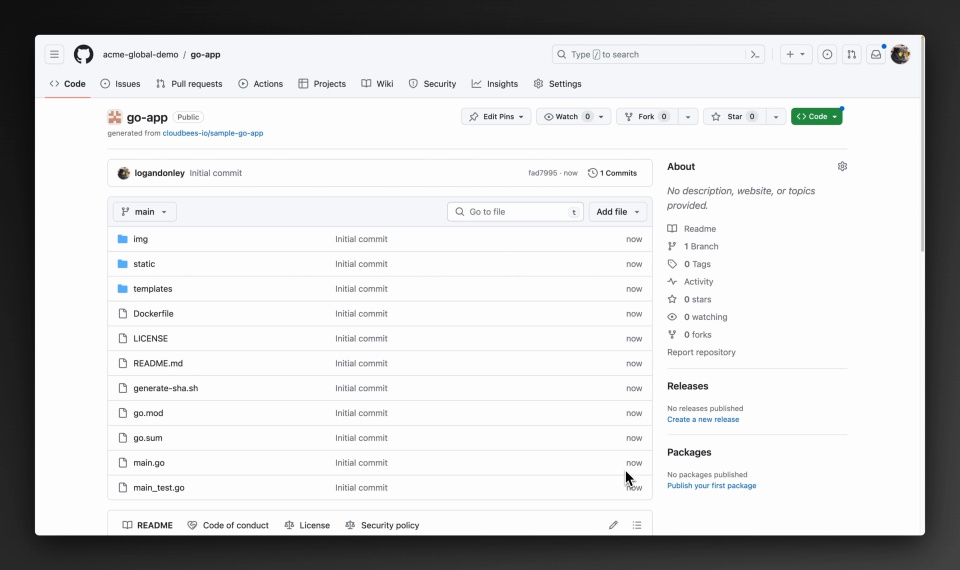Image resolution: width=960 pixels, height=570 pixels.
Task: Open the command palette icon
Action: (x=756, y=55)
